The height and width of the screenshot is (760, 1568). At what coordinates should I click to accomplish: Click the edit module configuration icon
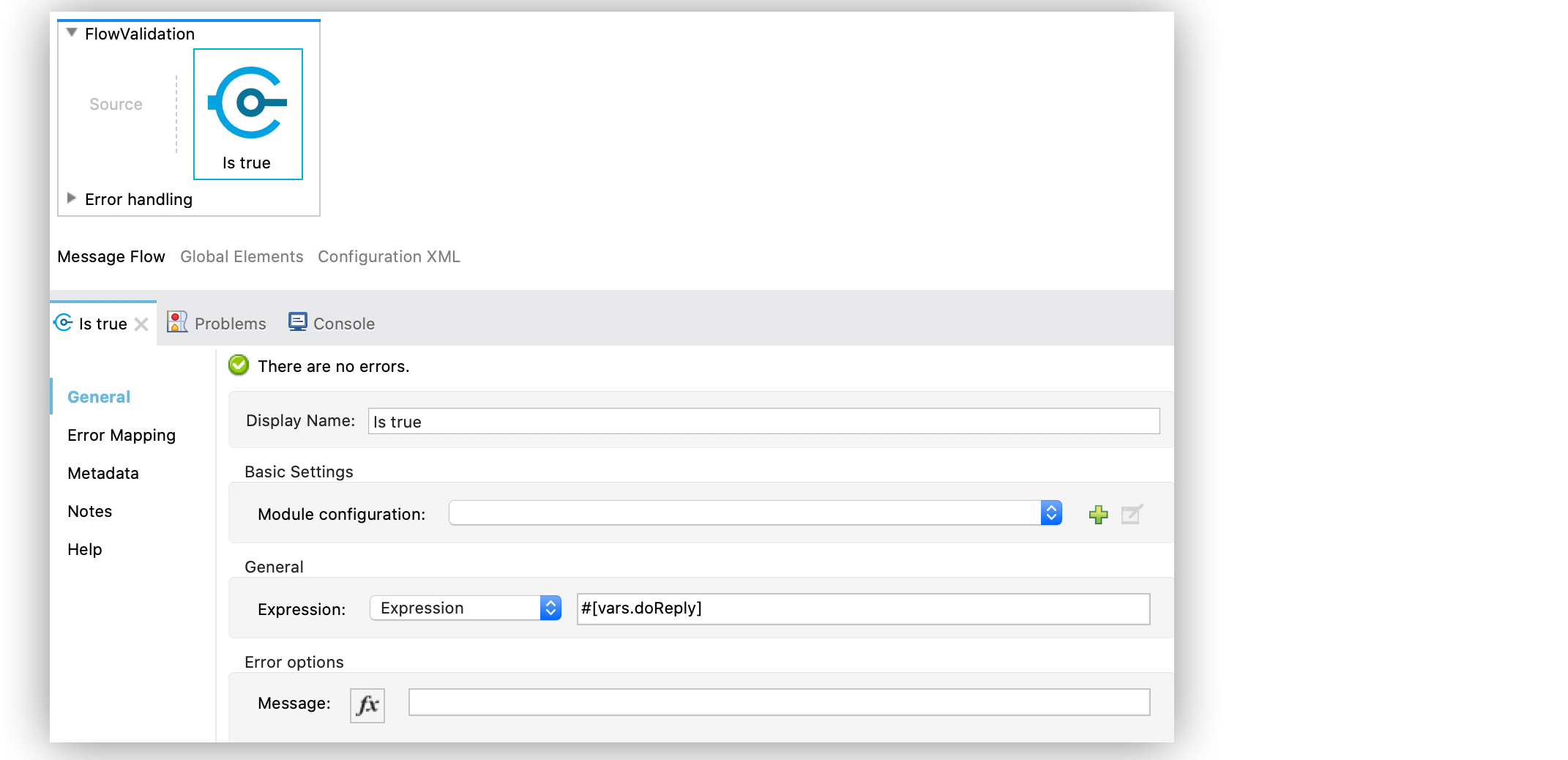tap(1132, 515)
